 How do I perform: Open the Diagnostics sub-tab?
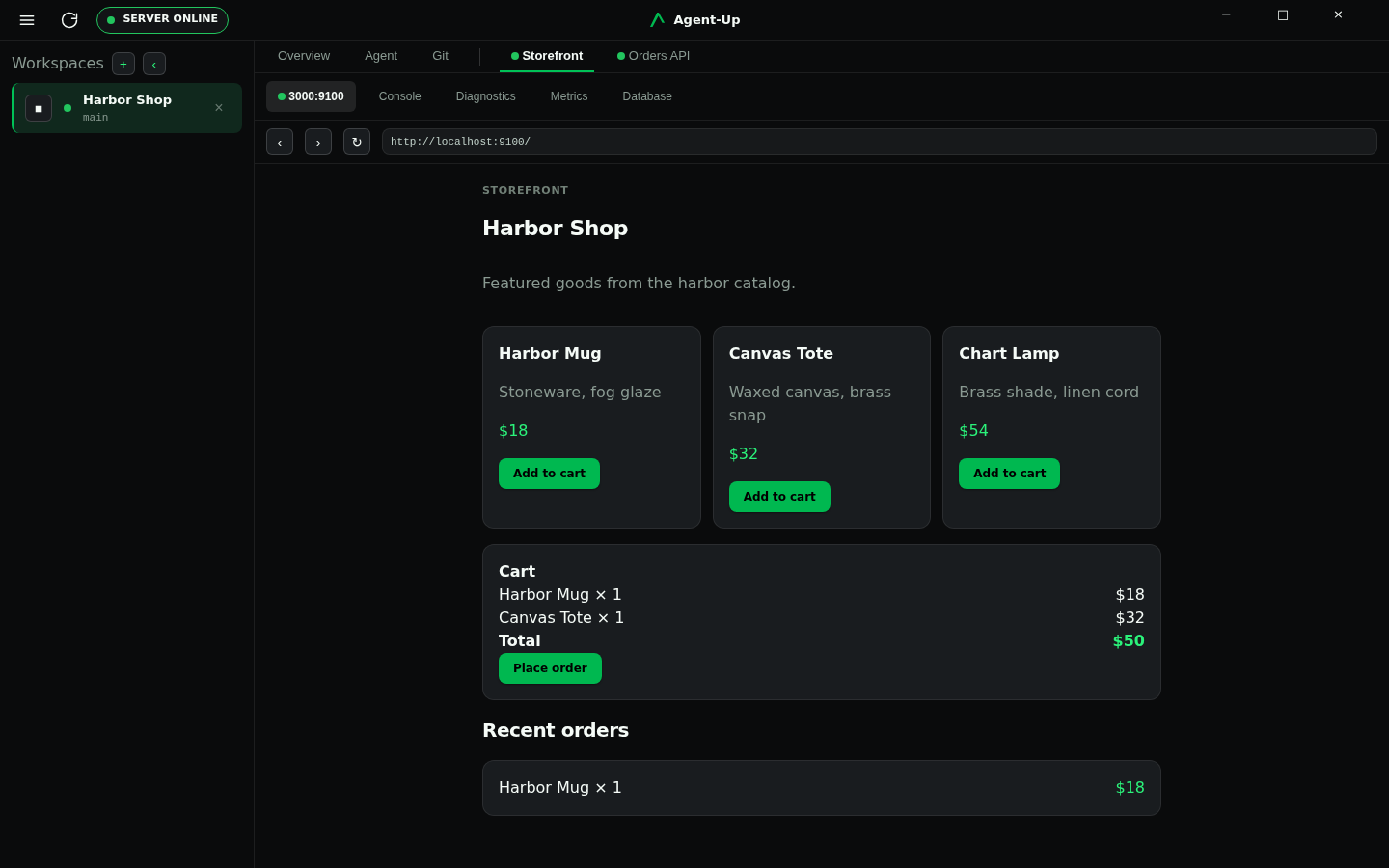(x=486, y=96)
